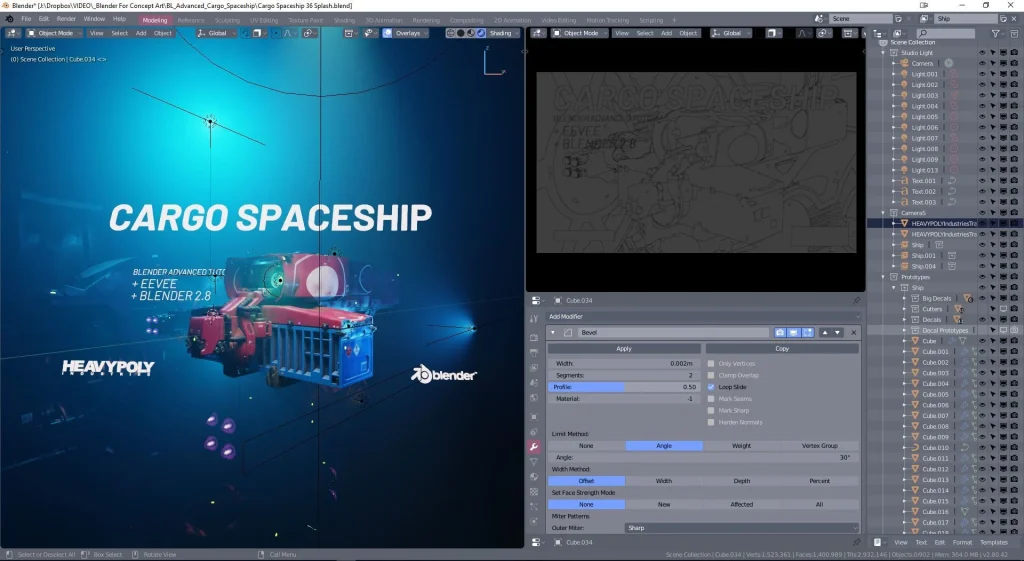Image resolution: width=1024 pixels, height=561 pixels.
Task: Enable Mark Sharp checkbox
Action: [711, 411]
